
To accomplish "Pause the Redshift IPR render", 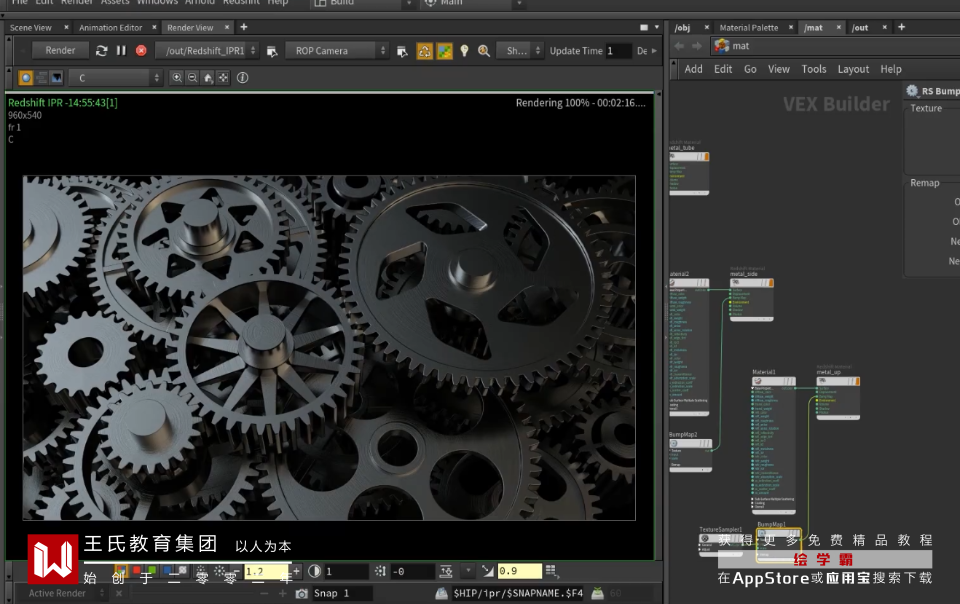I will (x=121, y=50).
